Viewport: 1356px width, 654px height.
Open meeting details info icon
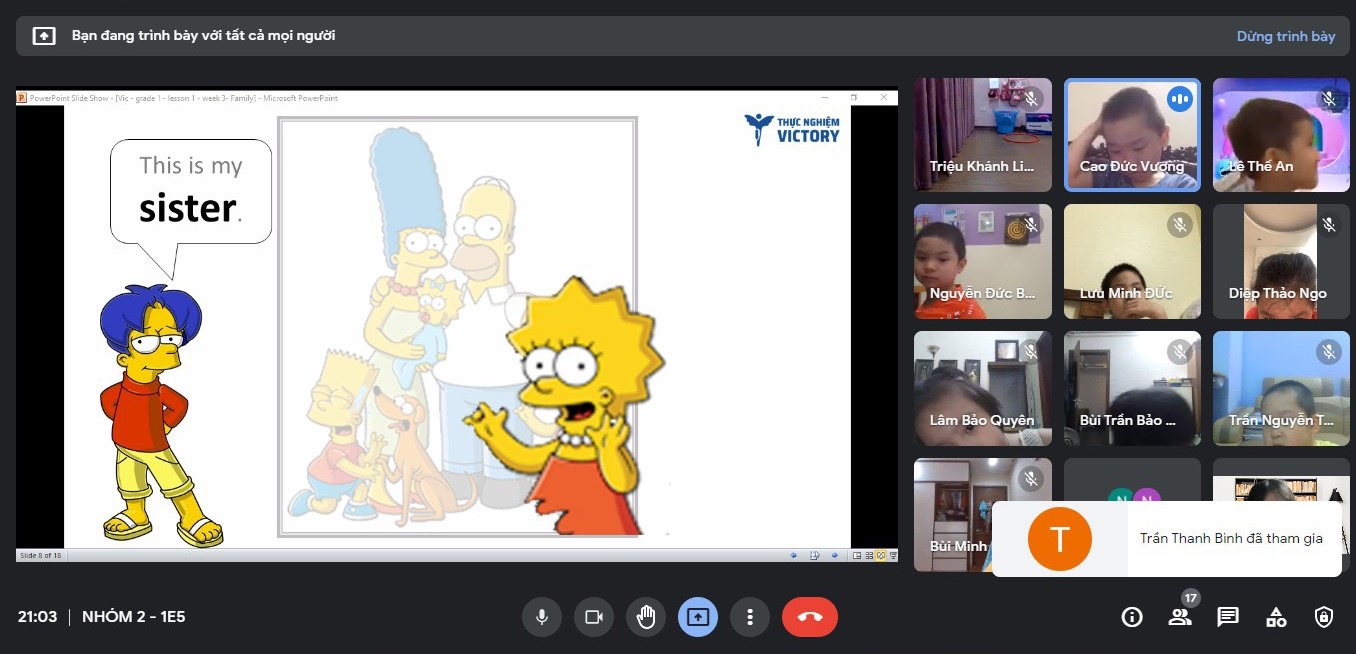coord(1132,617)
